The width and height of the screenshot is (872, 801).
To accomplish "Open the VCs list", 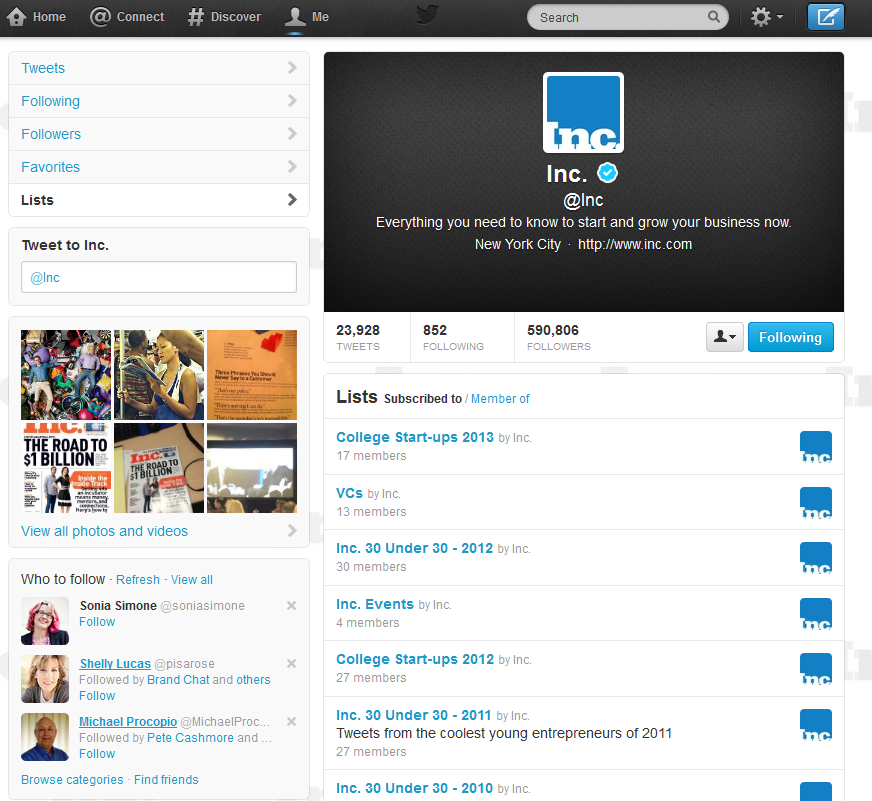I will pos(349,493).
